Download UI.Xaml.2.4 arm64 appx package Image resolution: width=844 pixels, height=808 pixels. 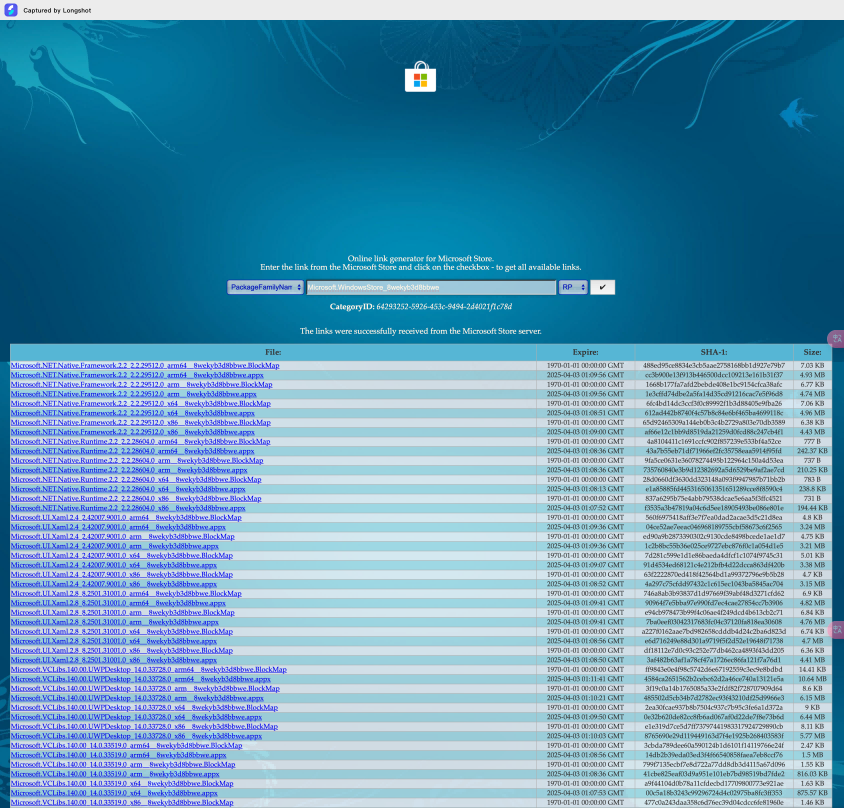(x=118, y=527)
